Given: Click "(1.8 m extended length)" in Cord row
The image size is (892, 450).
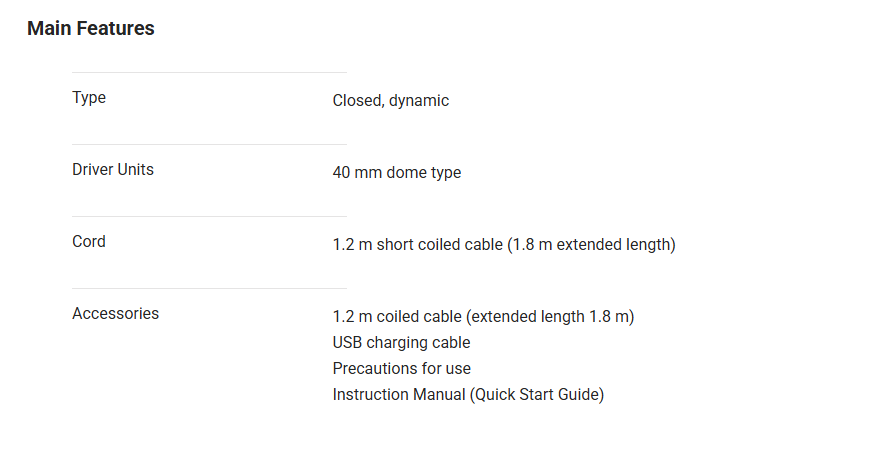Looking at the screenshot, I should [x=592, y=244].
